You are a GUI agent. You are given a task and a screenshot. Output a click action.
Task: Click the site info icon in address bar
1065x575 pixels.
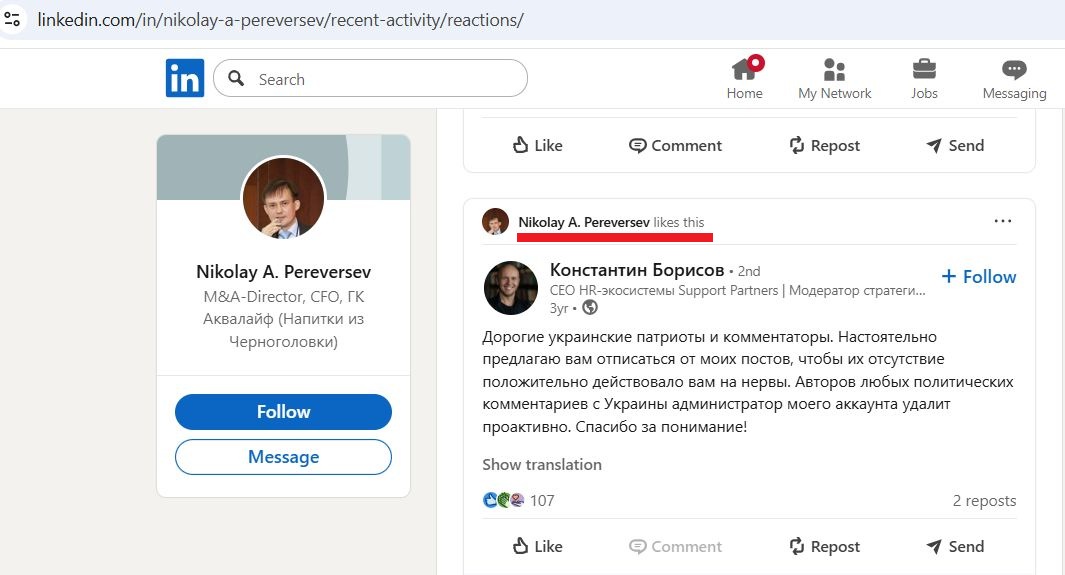[12, 19]
